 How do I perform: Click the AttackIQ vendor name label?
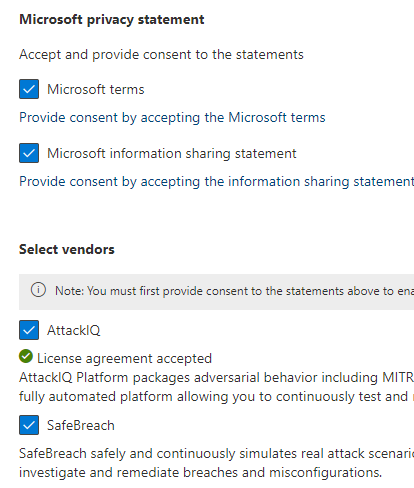[74, 330]
